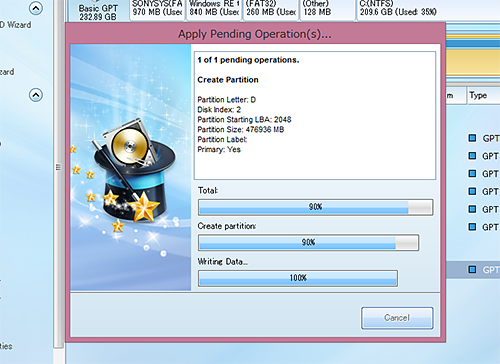Viewport: 500px width, 364px height.
Task: Click the 'Partition Starting LBA: 2048' line
Action: [x=244, y=120]
